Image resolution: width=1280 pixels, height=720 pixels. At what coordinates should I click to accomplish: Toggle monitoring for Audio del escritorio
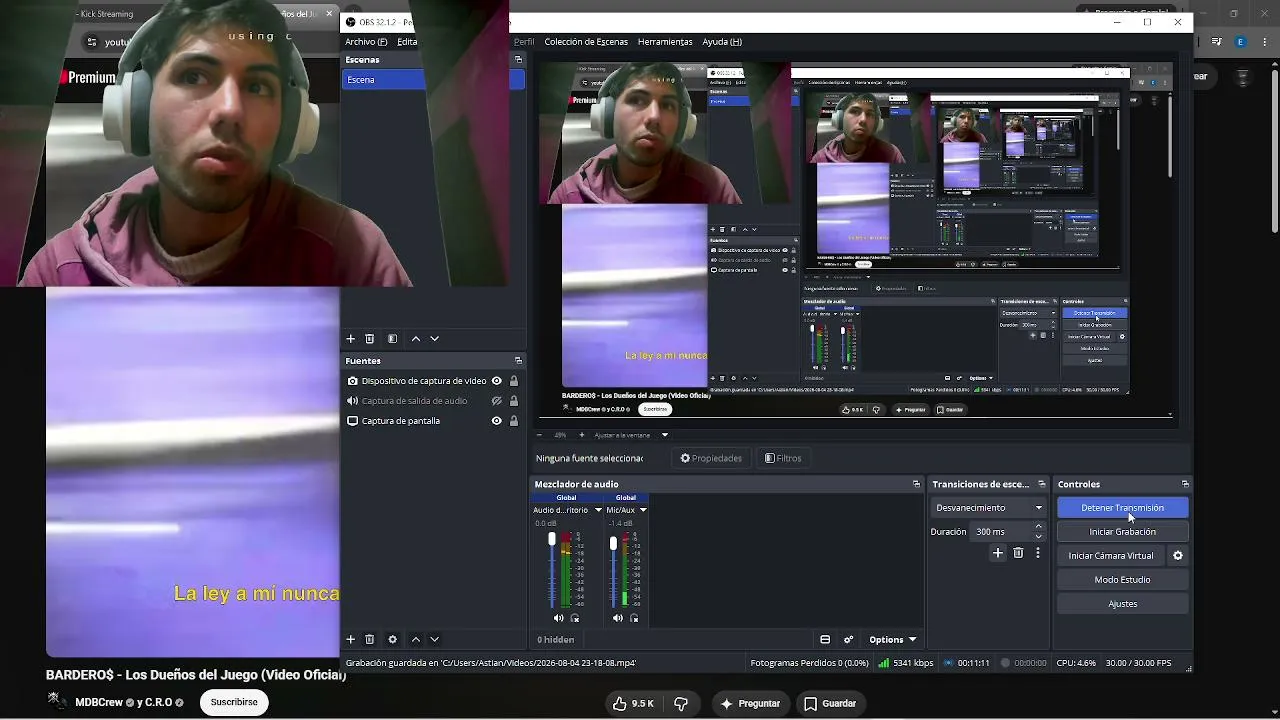(x=574, y=618)
